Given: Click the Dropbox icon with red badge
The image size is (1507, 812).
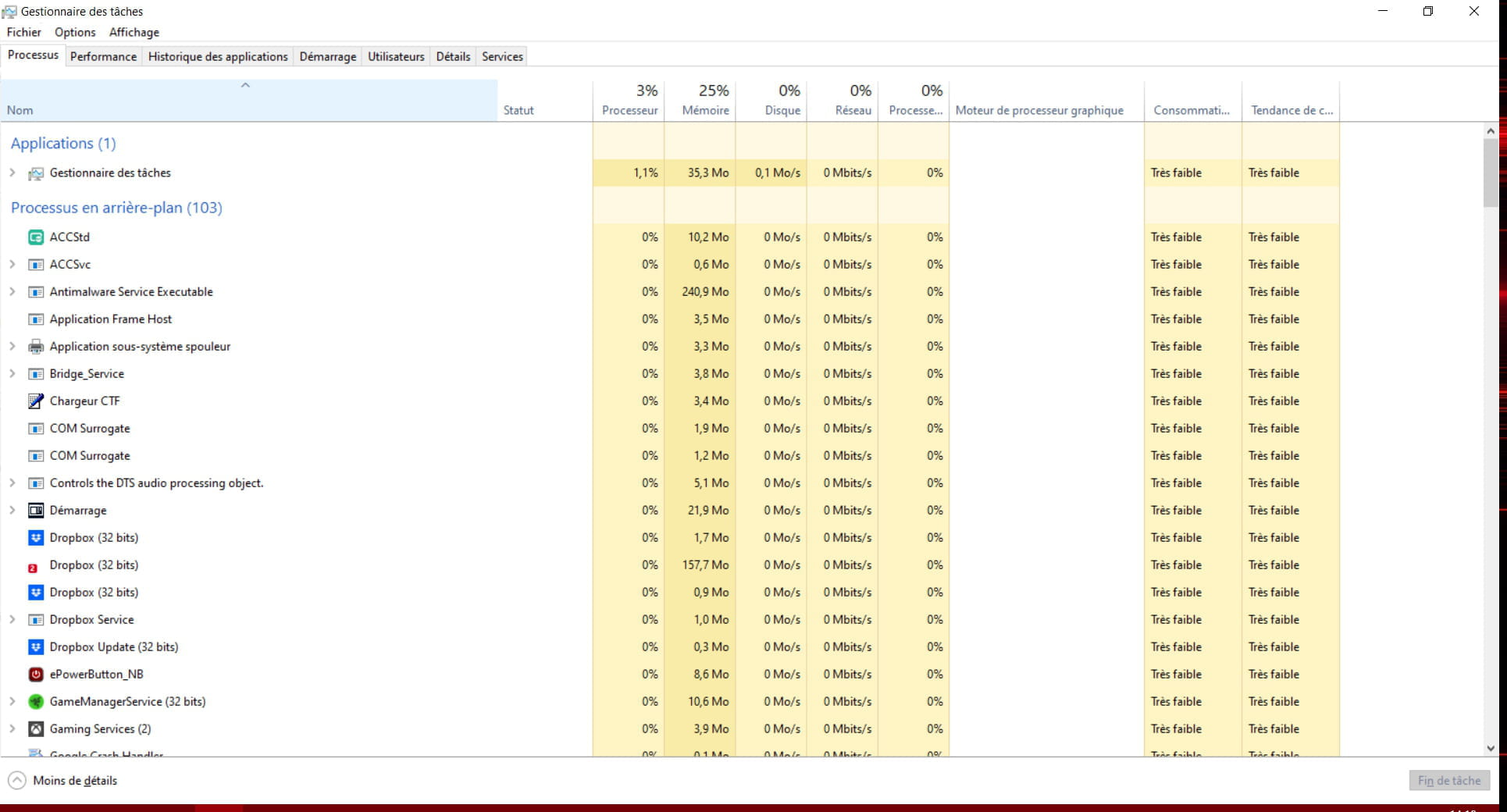Looking at the screenshot, I should click(34, 567).
